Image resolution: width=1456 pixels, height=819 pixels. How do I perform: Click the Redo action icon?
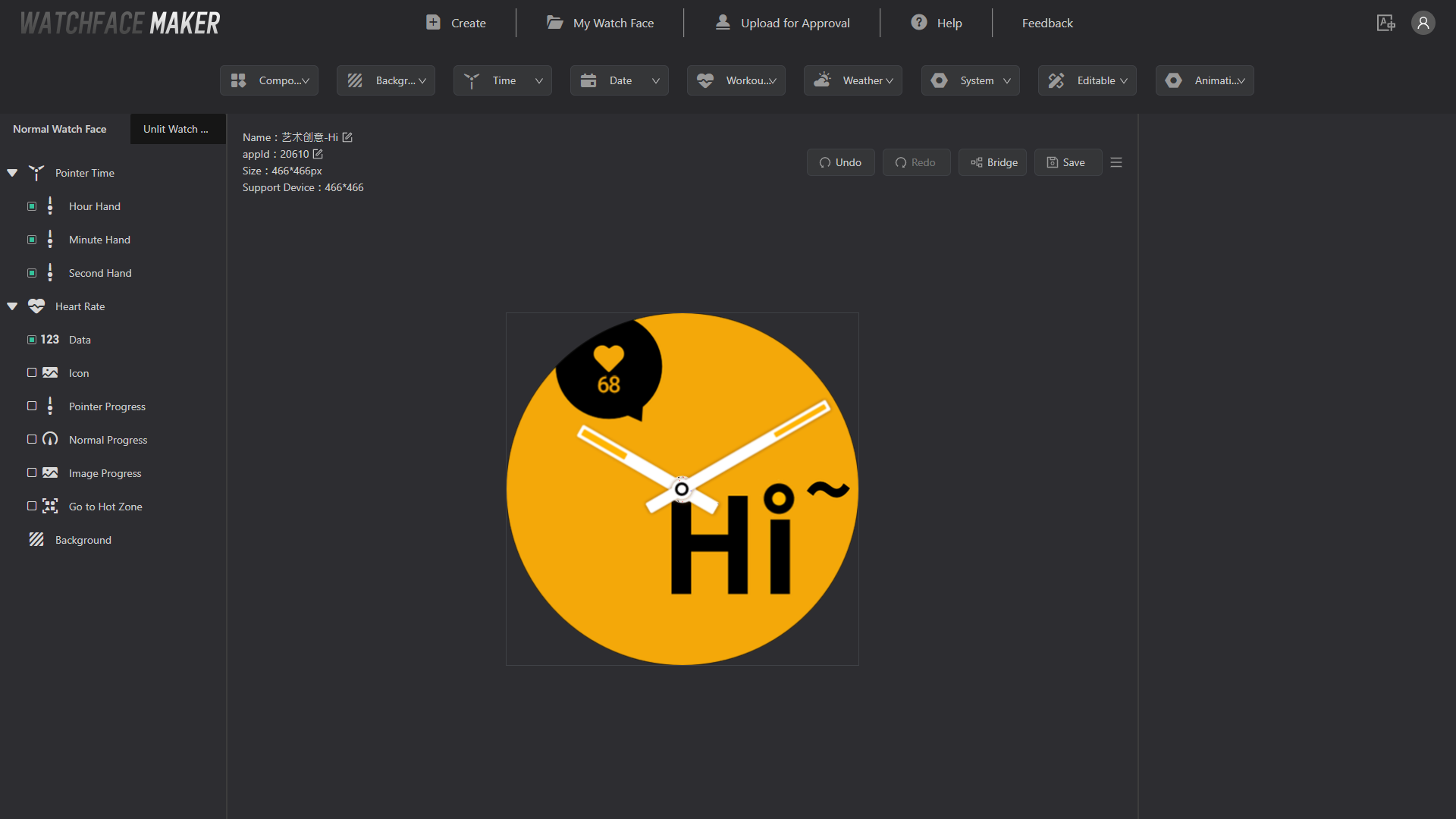pyautogui.click(x=899, y=161)
